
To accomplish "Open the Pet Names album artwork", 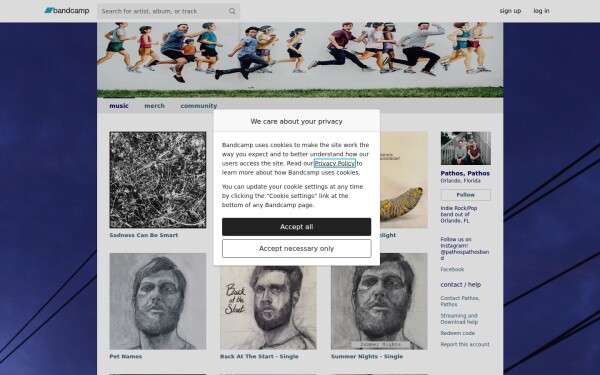I will (158, 301).
